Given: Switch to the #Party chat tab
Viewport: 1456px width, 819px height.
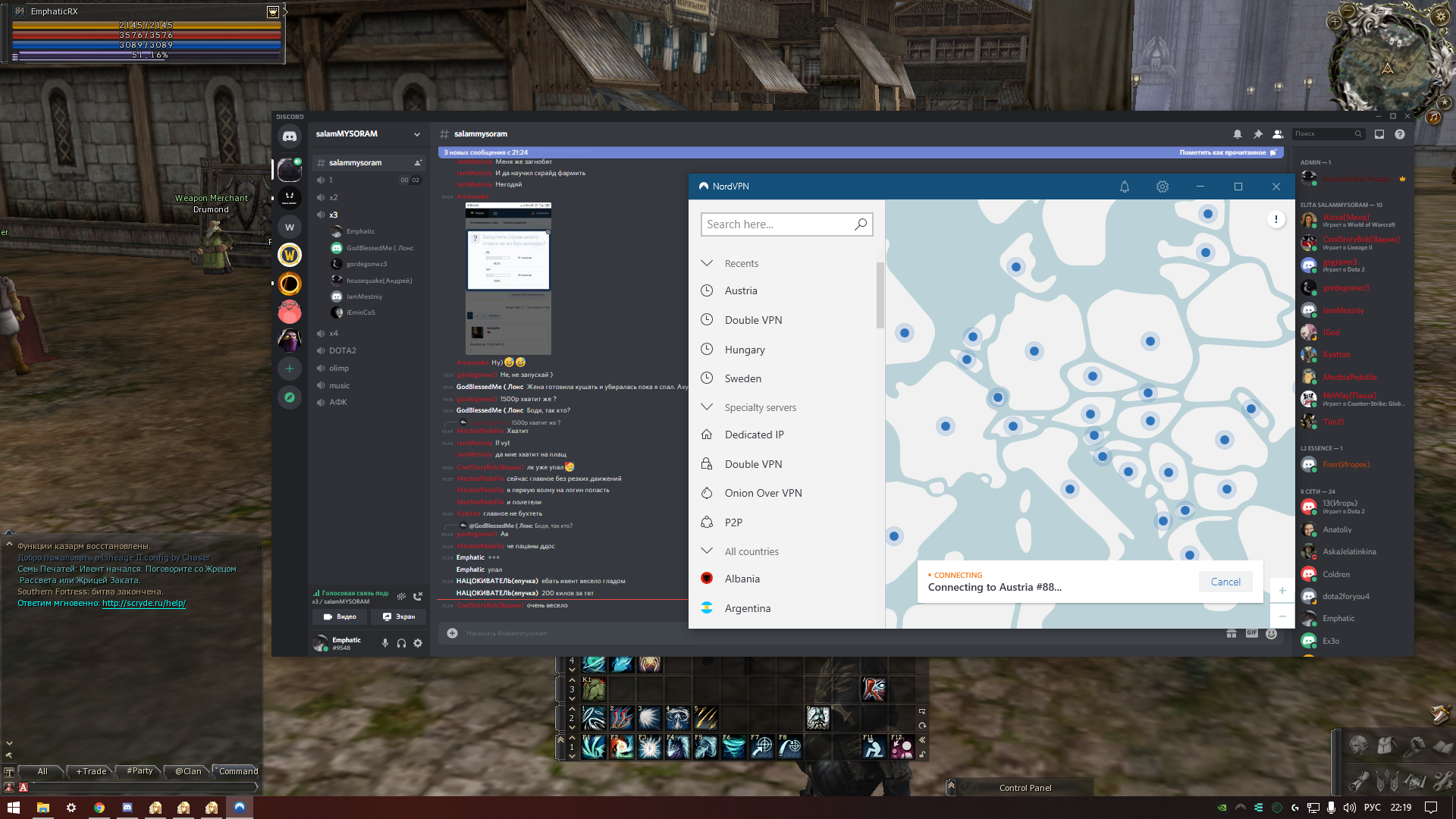Looking at the screenshot, I should [140, 771].
